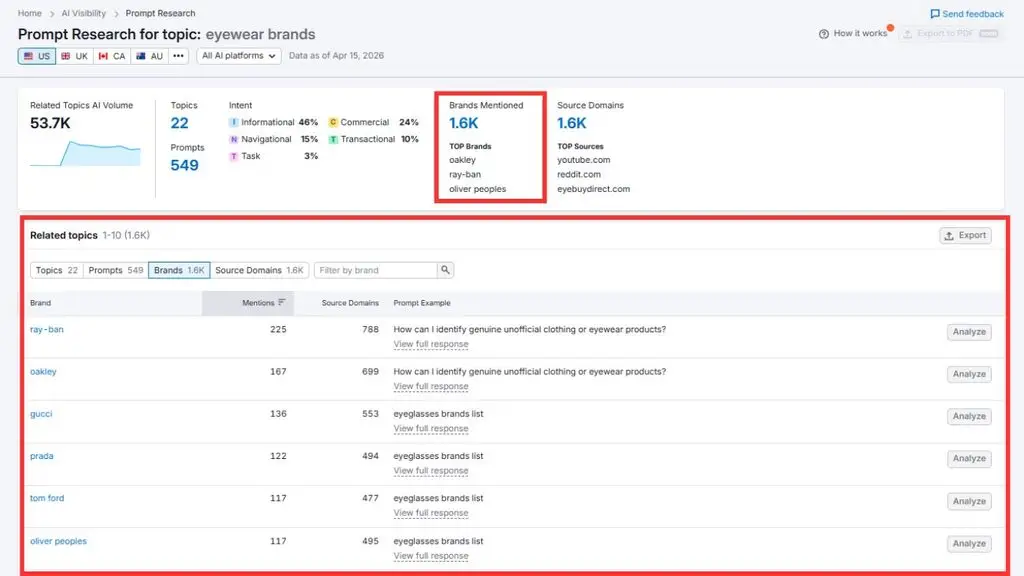This screenshot has height=576, width=1024.
Task: Select the CA flag country option
Action: pos(112,56)
